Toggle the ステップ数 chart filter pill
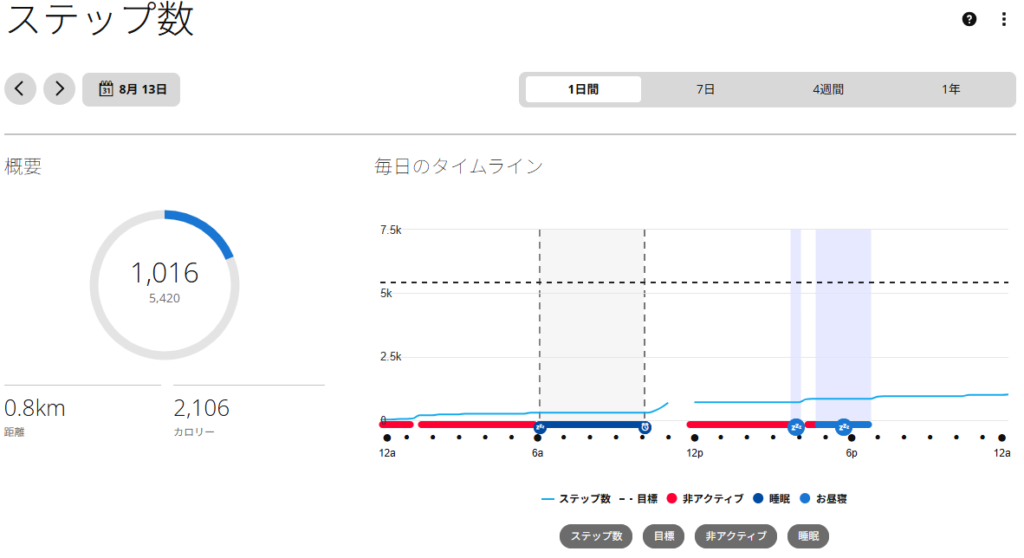 tap(596, 536)
